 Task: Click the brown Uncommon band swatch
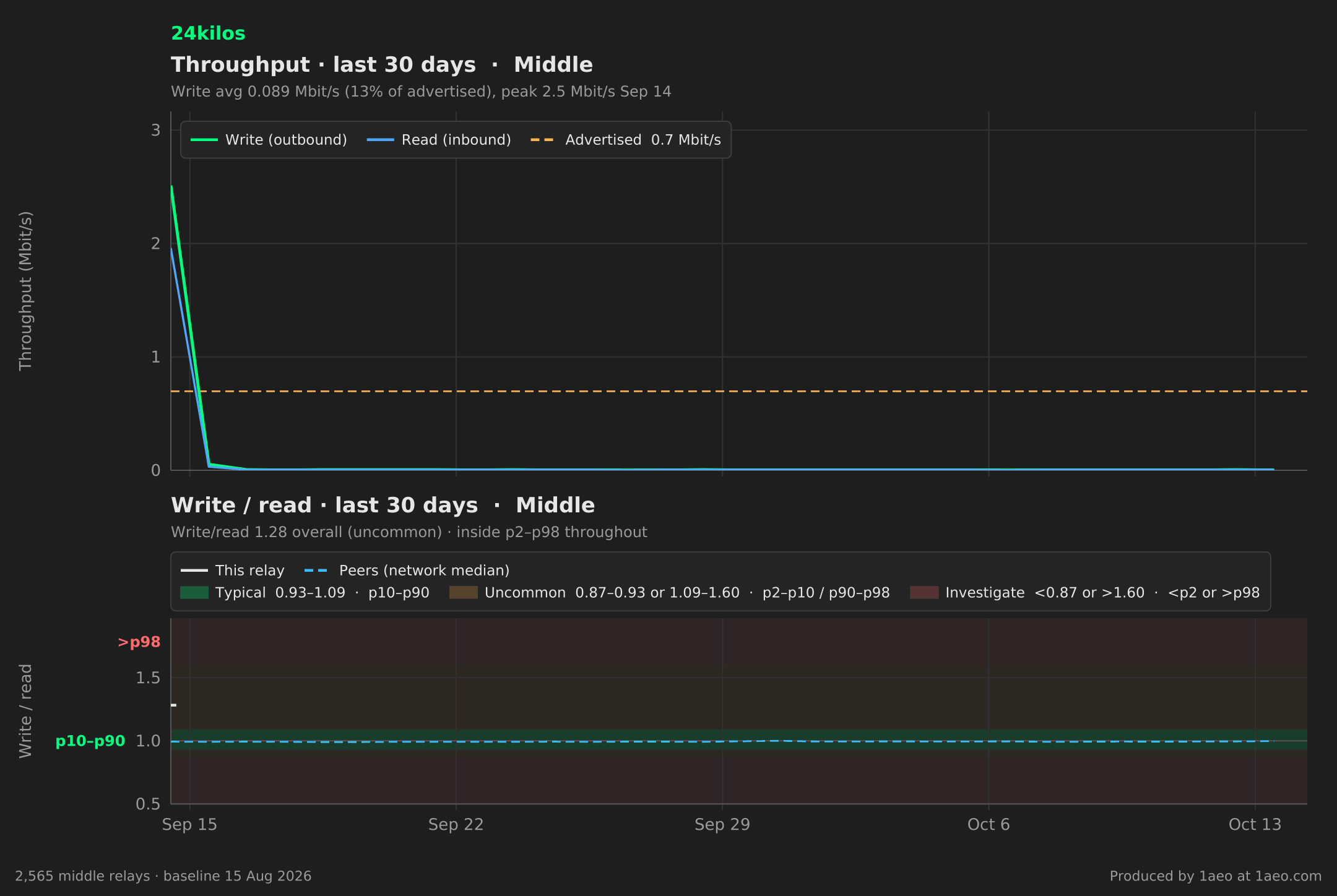tap(464, 593)
